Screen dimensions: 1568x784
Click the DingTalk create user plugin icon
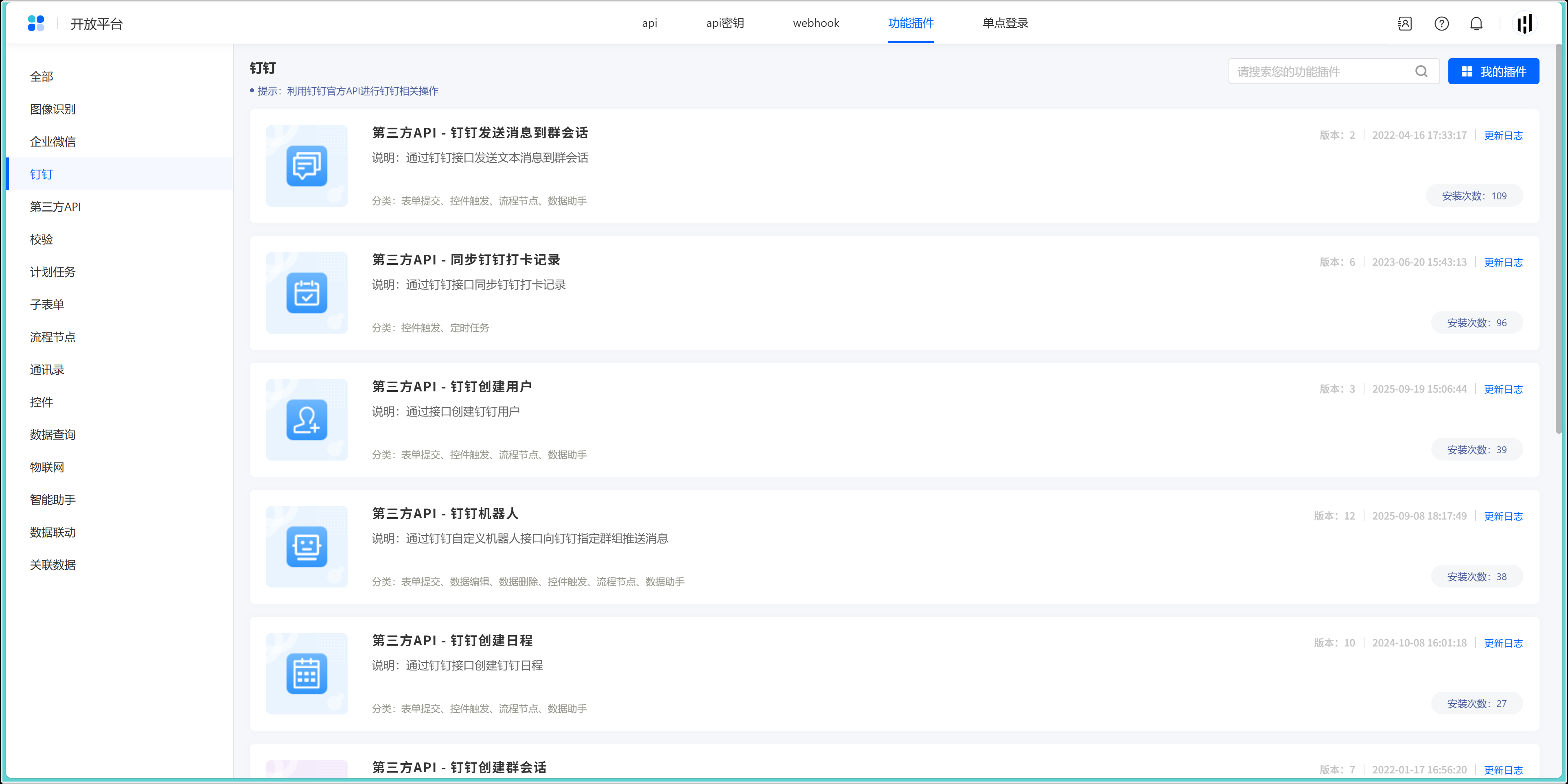[x=306, y=420]
